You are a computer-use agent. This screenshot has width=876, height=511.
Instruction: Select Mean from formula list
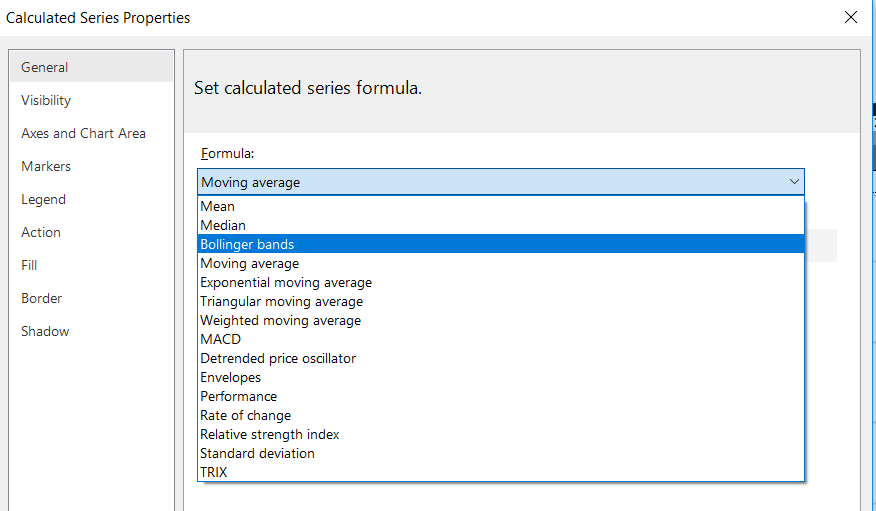[218, 206]
